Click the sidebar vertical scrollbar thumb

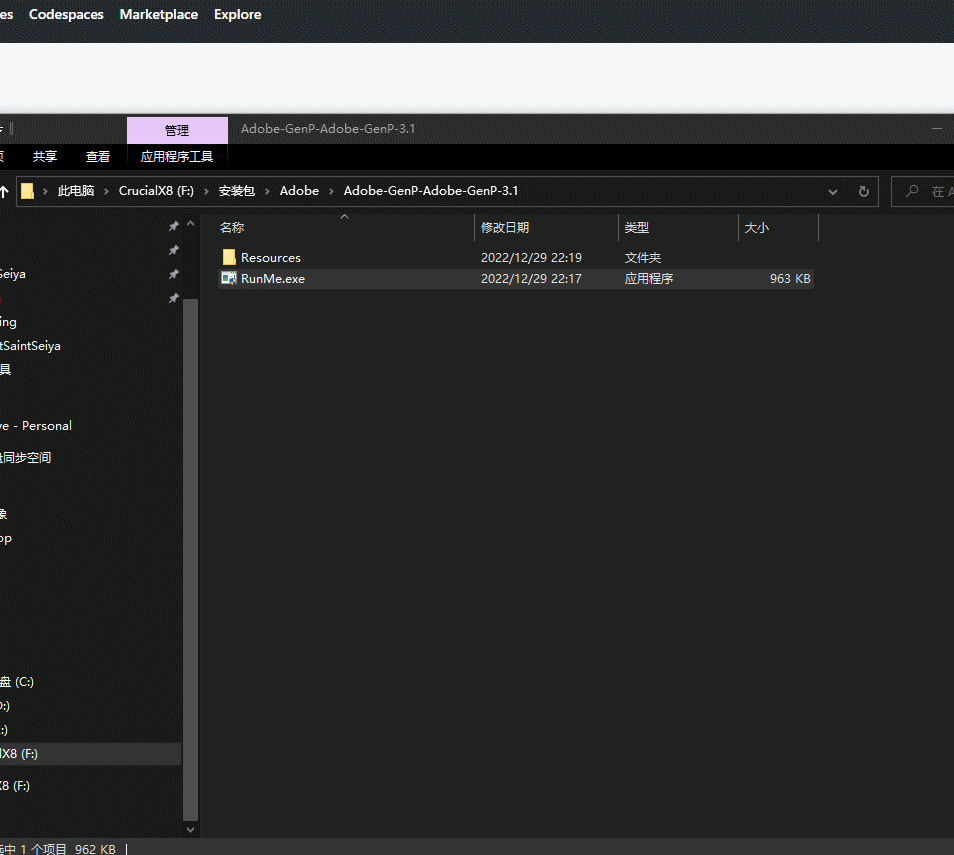pos(190,559)
